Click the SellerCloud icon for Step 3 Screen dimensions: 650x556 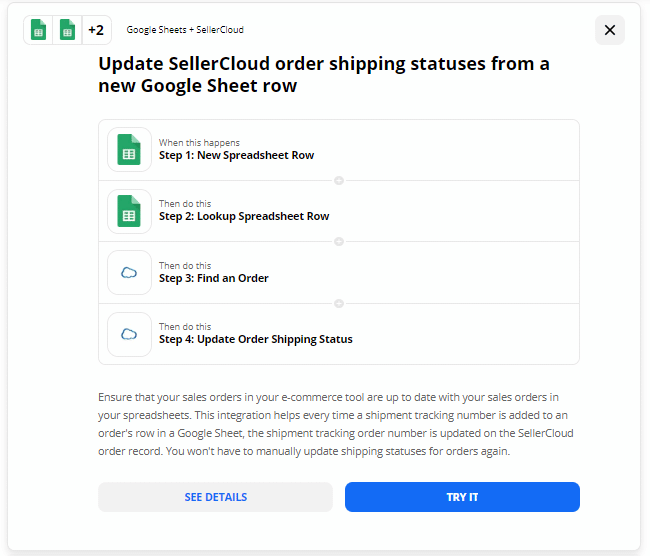pos(129,272)
